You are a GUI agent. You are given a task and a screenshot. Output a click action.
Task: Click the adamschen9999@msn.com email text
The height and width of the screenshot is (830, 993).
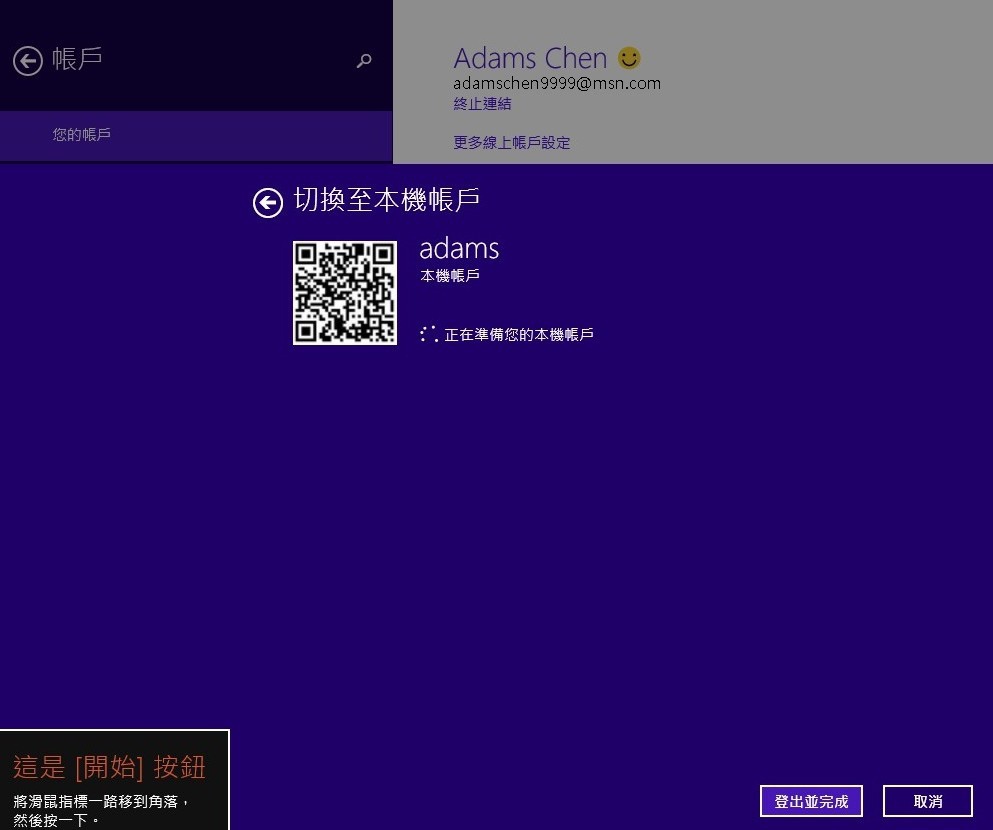[557, 84]
